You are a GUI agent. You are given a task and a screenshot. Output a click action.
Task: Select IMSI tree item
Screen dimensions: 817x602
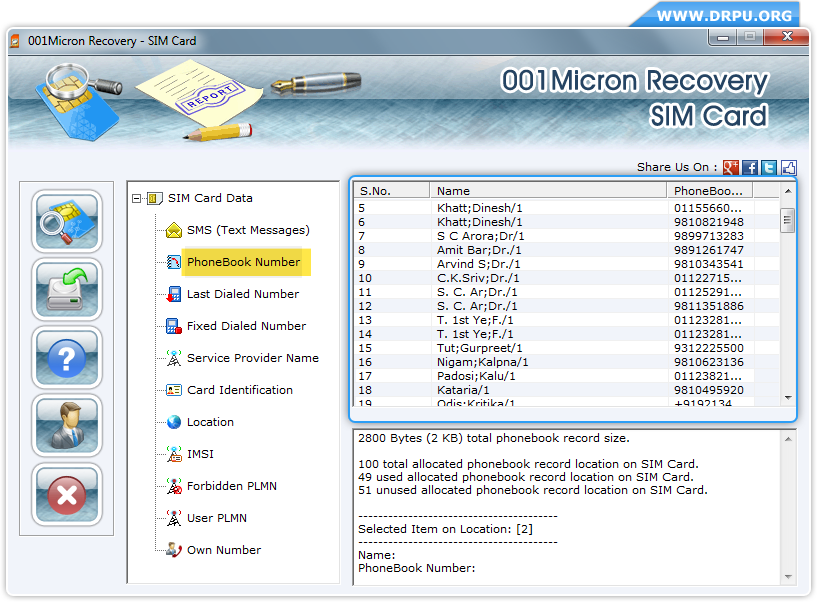201,454
